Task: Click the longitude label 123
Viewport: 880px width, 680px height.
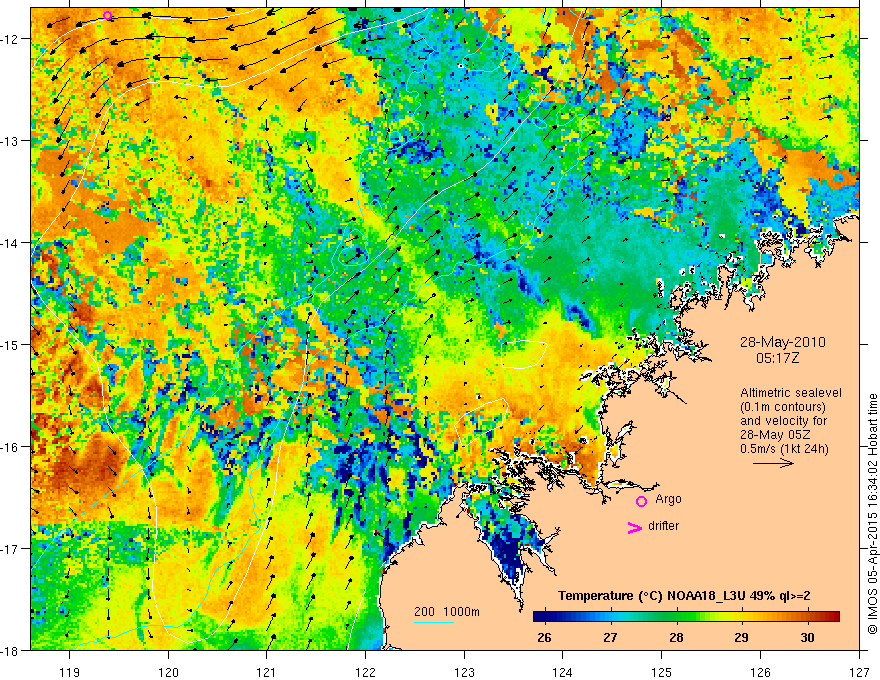Action: [x=464, y=672]
